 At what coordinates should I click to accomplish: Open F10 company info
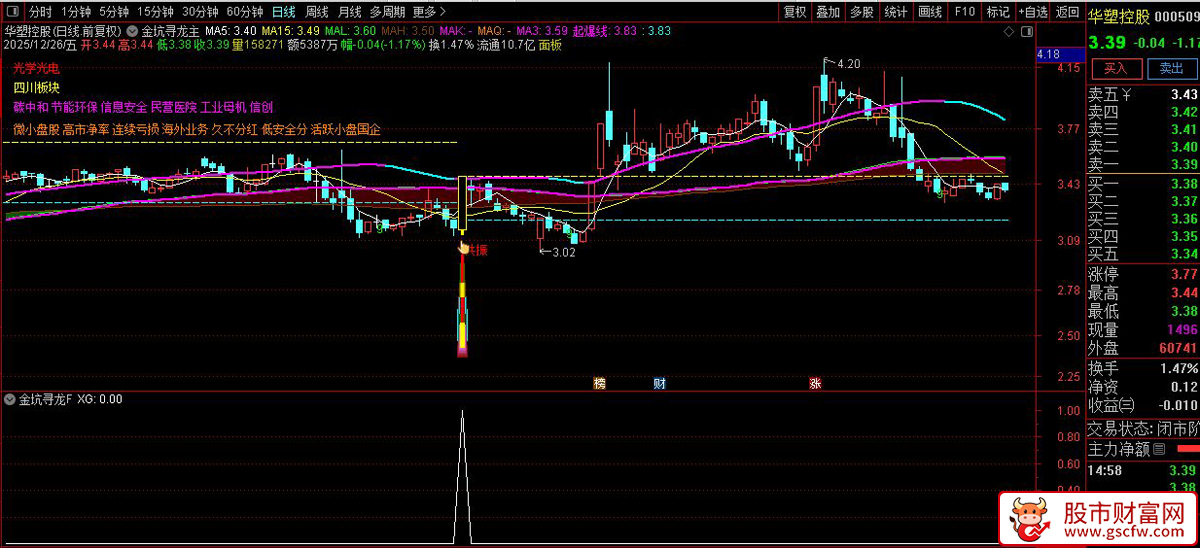pos(964,12)
